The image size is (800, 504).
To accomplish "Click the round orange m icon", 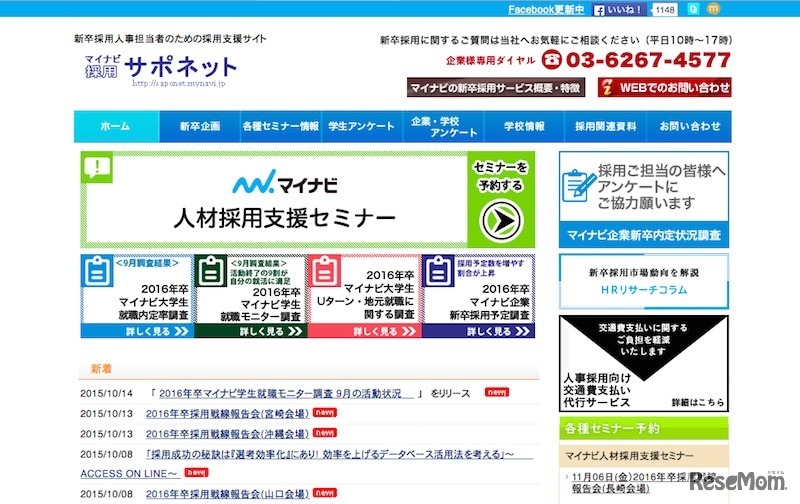I will [x=713, y=8].
